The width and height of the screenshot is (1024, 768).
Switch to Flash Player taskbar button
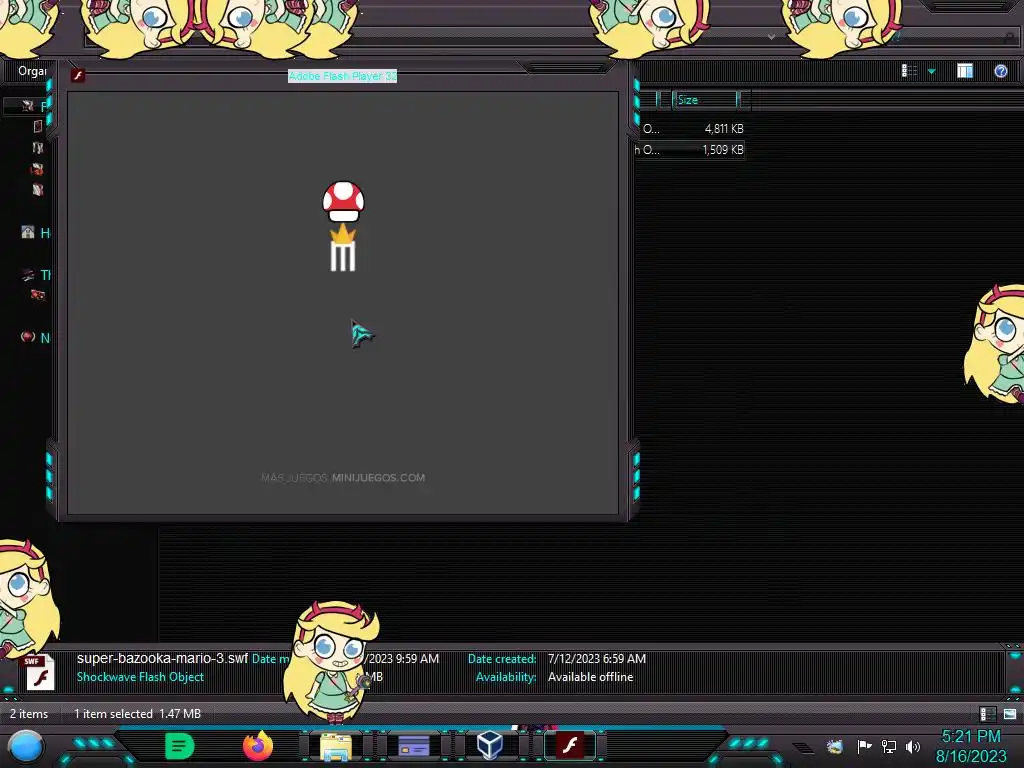click(570, 745)
